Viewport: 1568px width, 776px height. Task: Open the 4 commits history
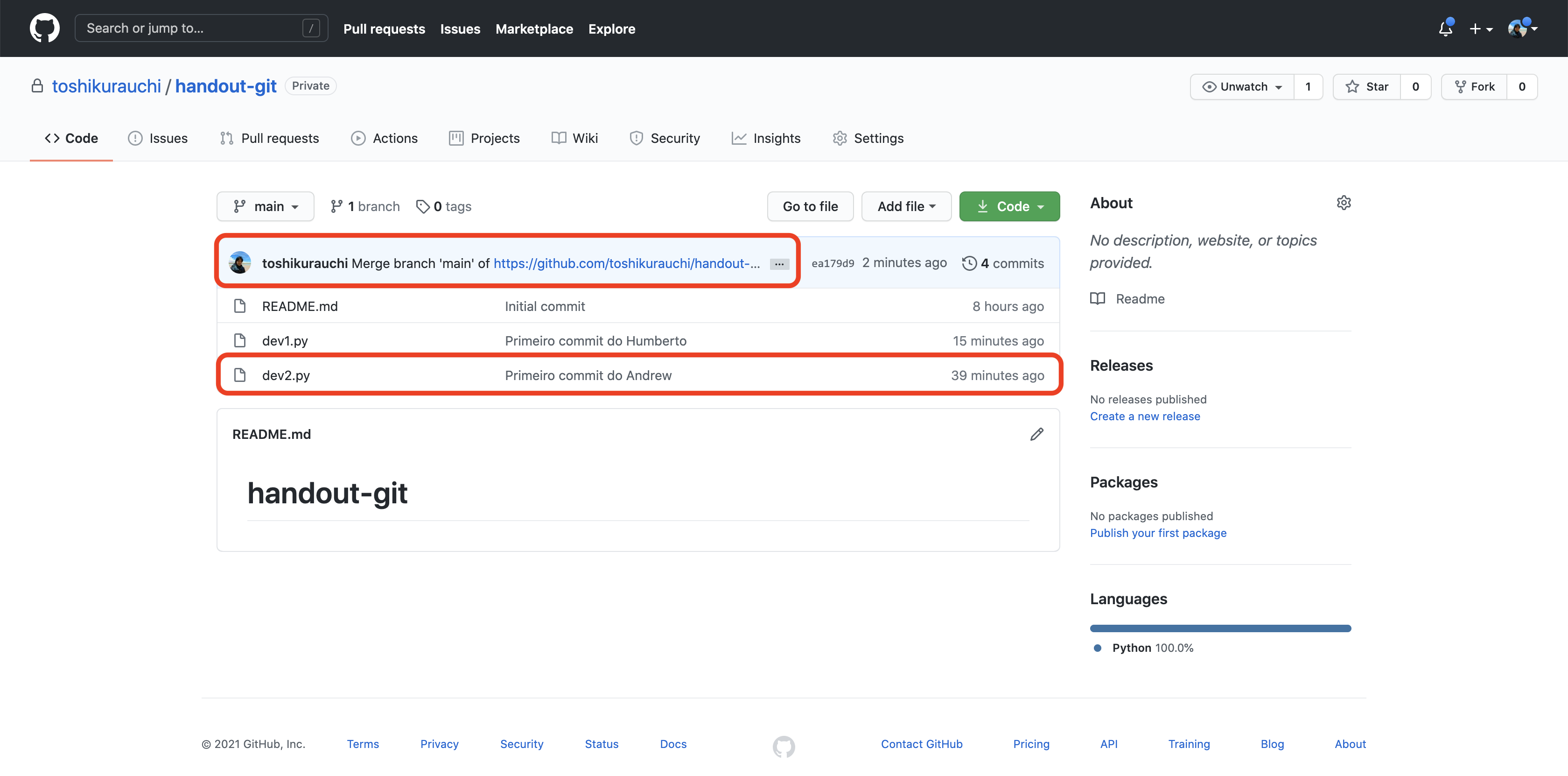(x=1002, y=263)
